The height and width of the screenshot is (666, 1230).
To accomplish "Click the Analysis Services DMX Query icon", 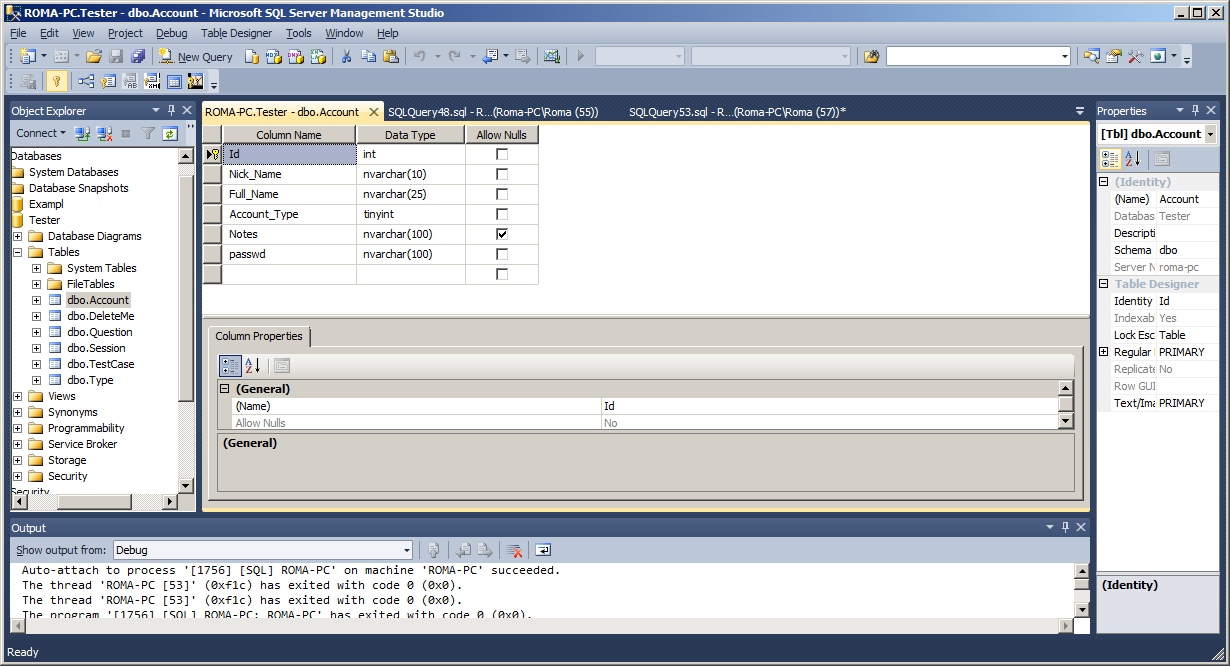I will pos(296,57).
